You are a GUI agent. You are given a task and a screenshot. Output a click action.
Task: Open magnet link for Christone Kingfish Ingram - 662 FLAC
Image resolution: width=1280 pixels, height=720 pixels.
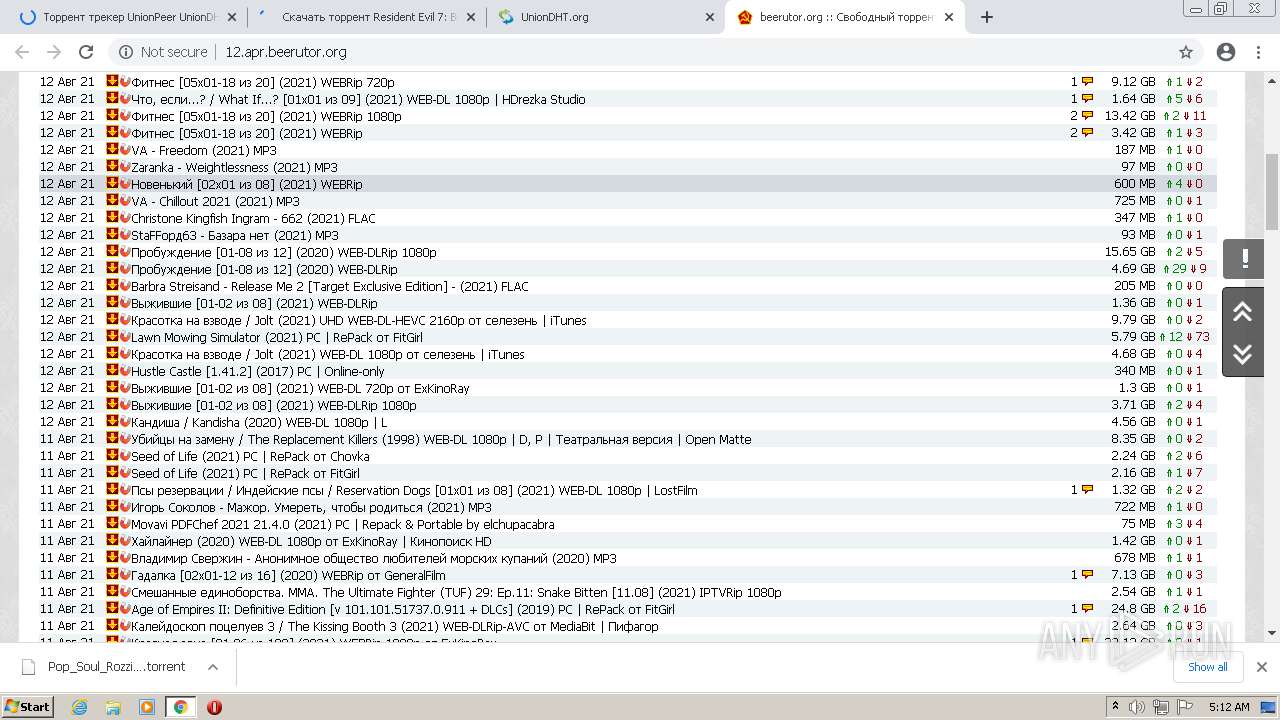[125, 218]
